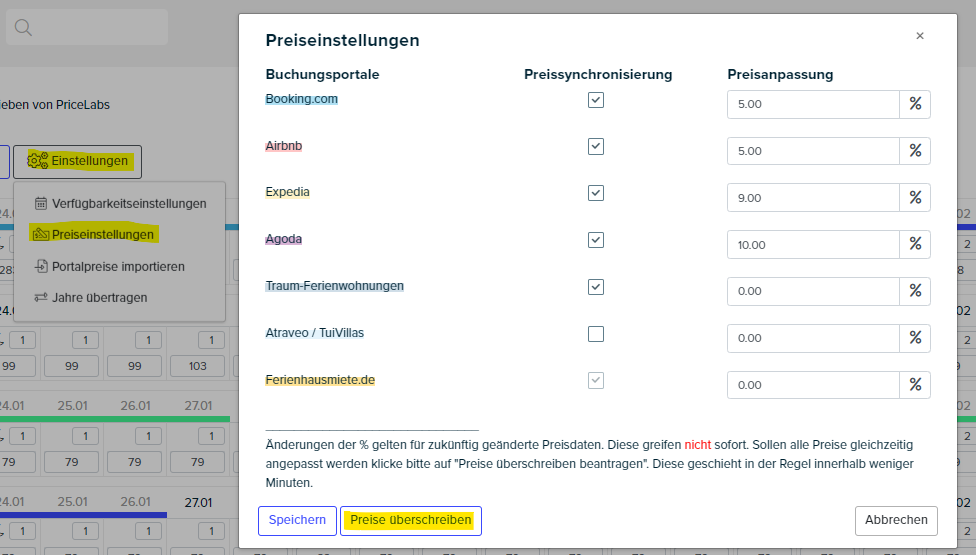Viewport: 976px width, 555px height.
Task: Click the transfer arrows icon beside Jahre übertragen
Action: coord(41,297)
